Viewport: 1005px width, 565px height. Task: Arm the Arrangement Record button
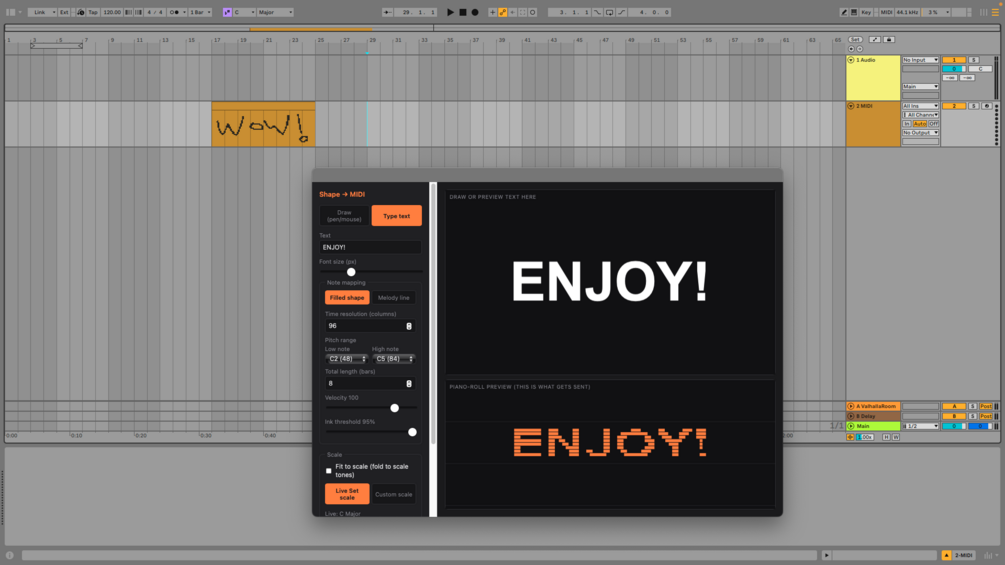(x=475, y=12)
